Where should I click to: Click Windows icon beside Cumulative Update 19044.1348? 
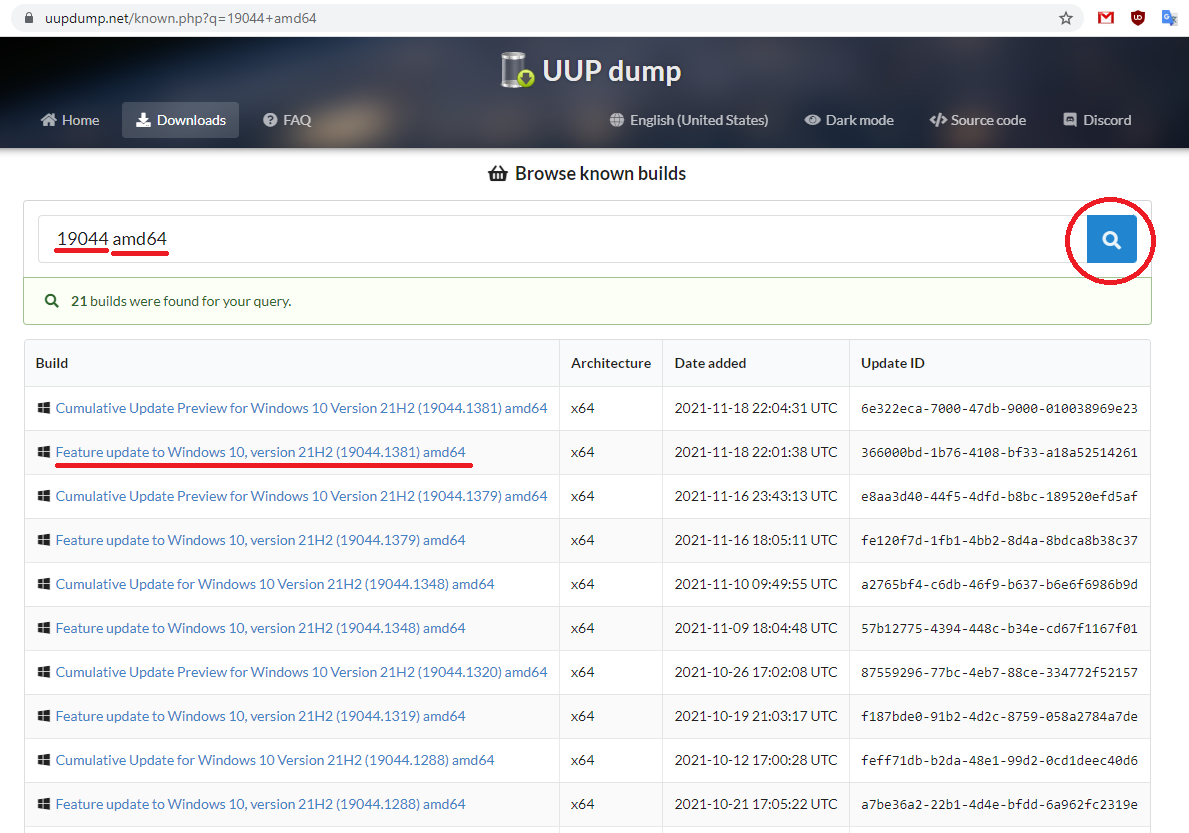44,584
